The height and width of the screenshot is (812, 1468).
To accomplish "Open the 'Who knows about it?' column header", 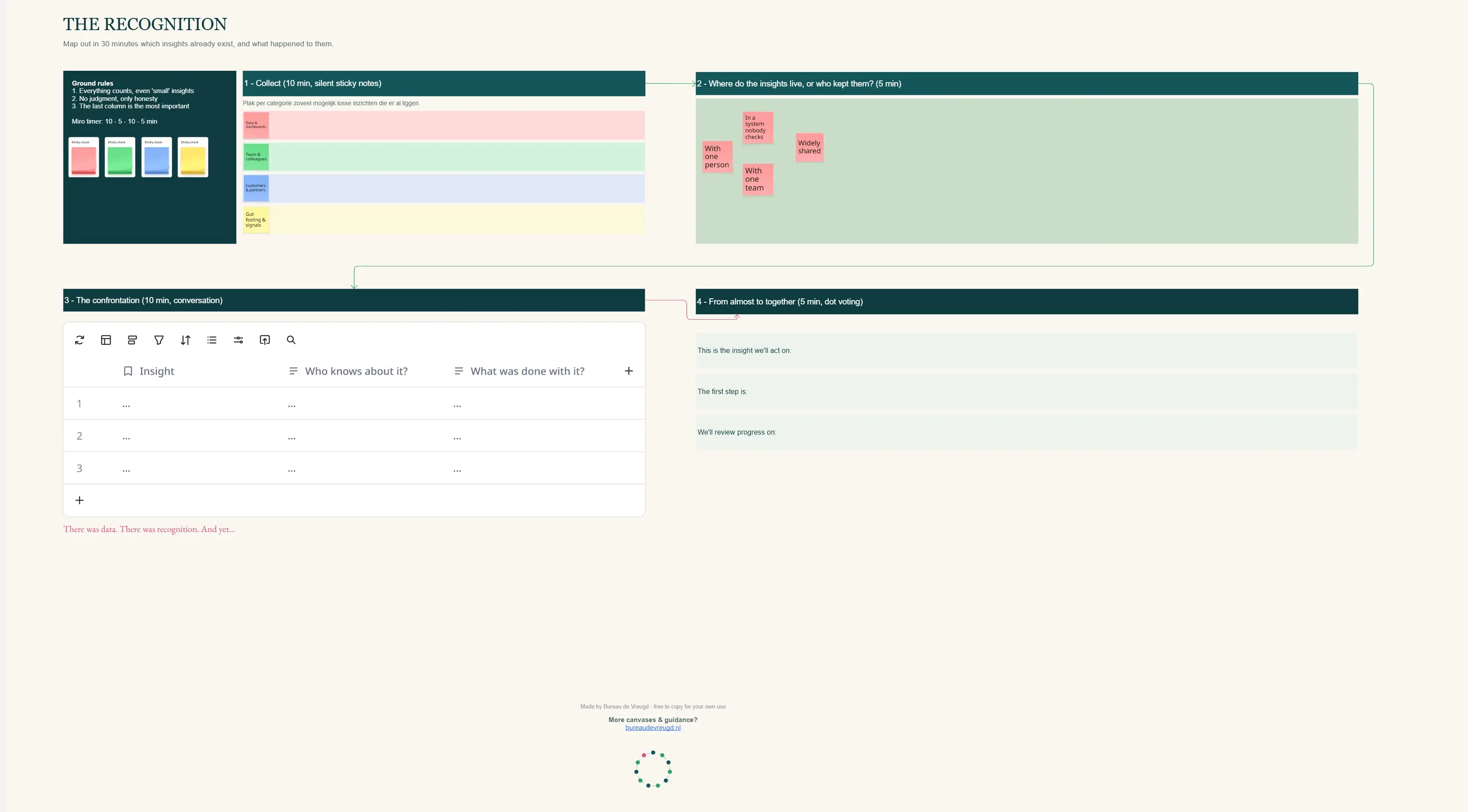I will pyautogui.click(x=348, y=371).
